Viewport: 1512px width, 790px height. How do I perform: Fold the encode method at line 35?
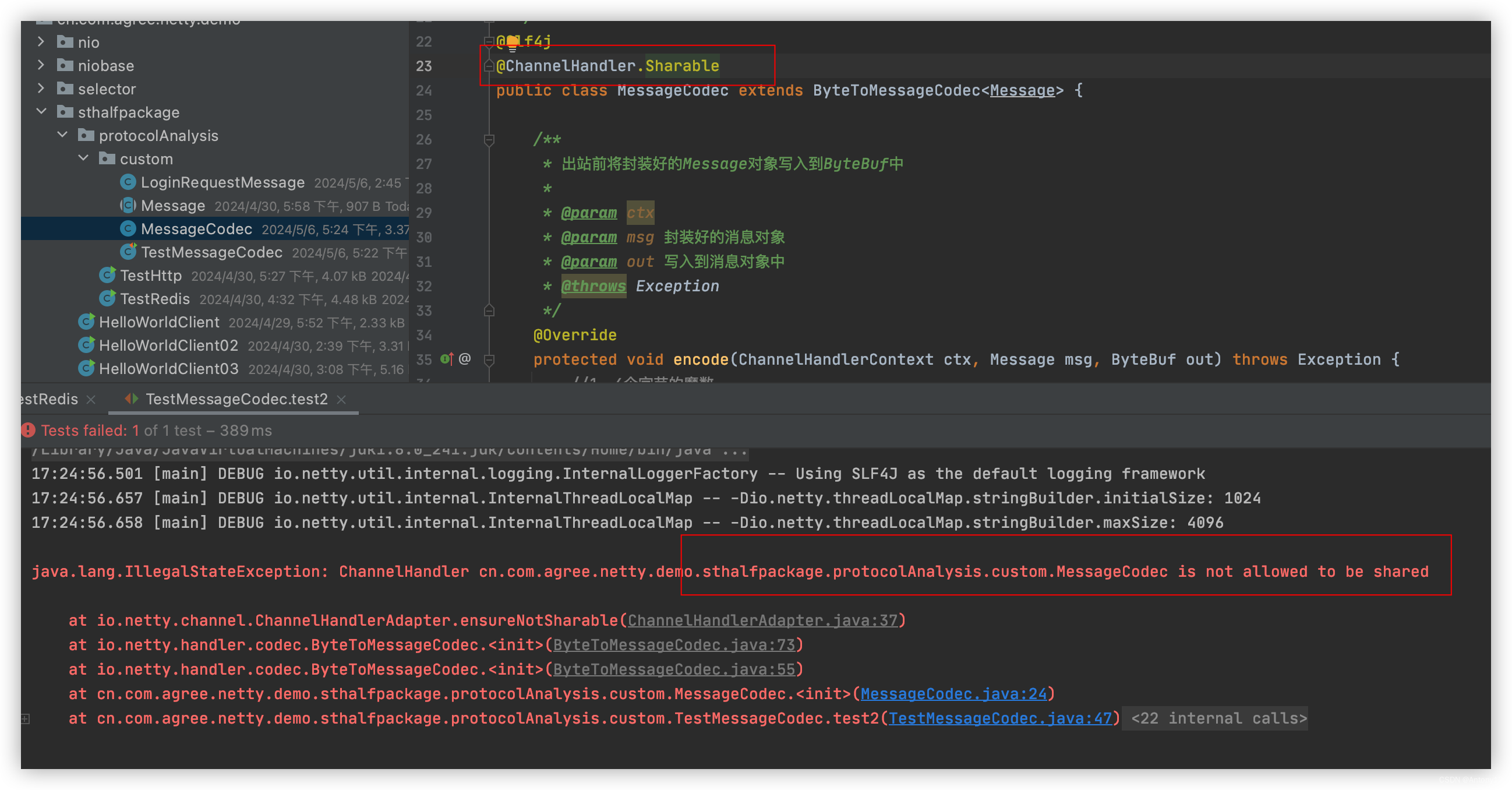(x=488, y=359)
